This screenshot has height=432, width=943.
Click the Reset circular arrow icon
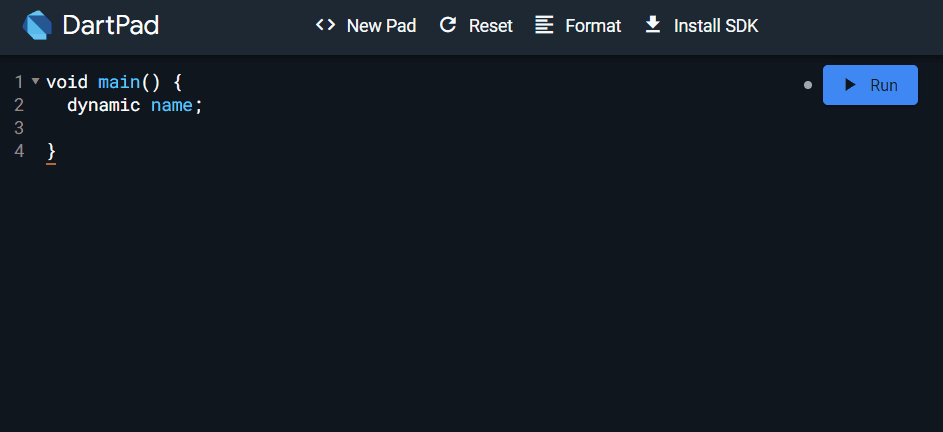click(448, 25)
